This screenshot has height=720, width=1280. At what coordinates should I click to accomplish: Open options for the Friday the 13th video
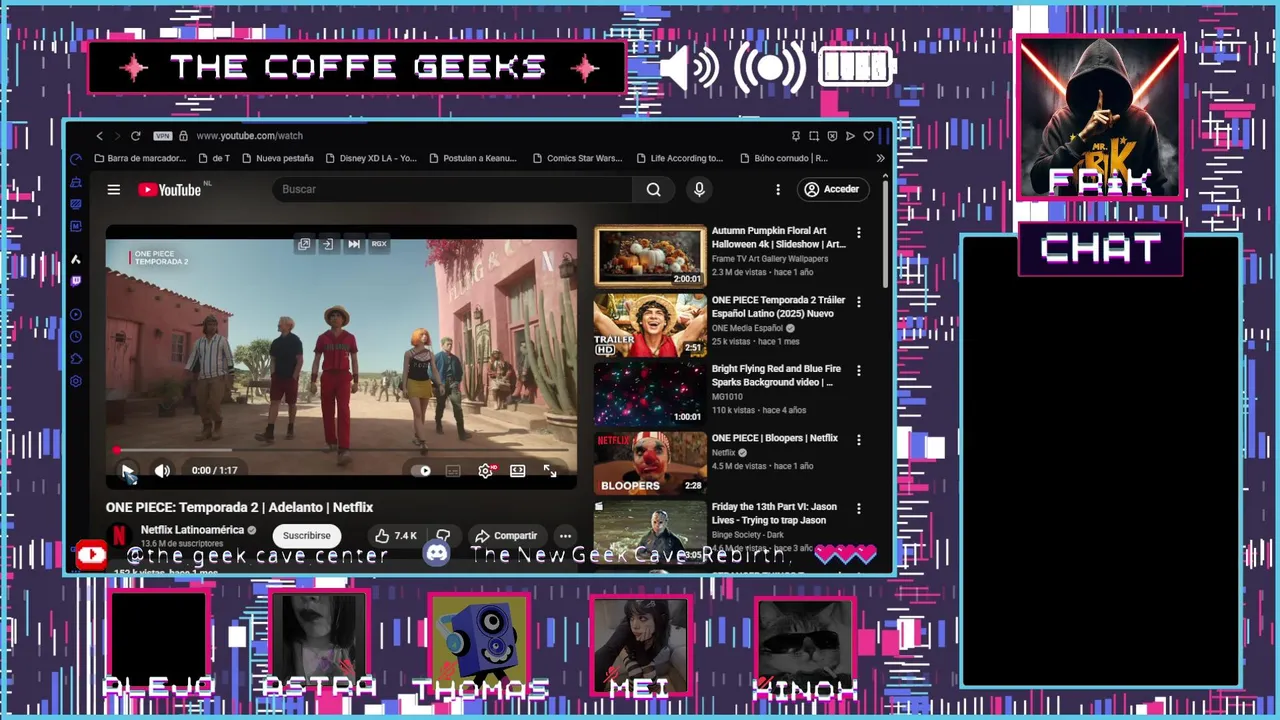point(858,509)
